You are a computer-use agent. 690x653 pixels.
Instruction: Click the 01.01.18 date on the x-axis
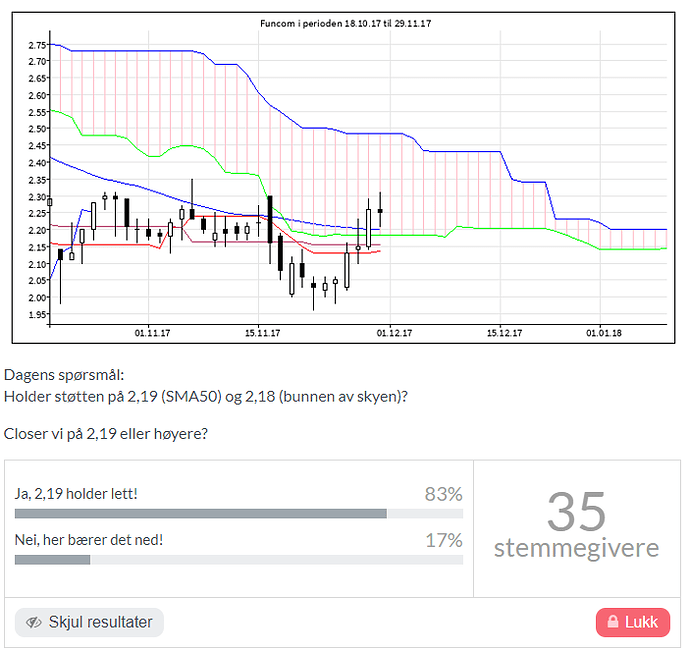tap(604, 333)
